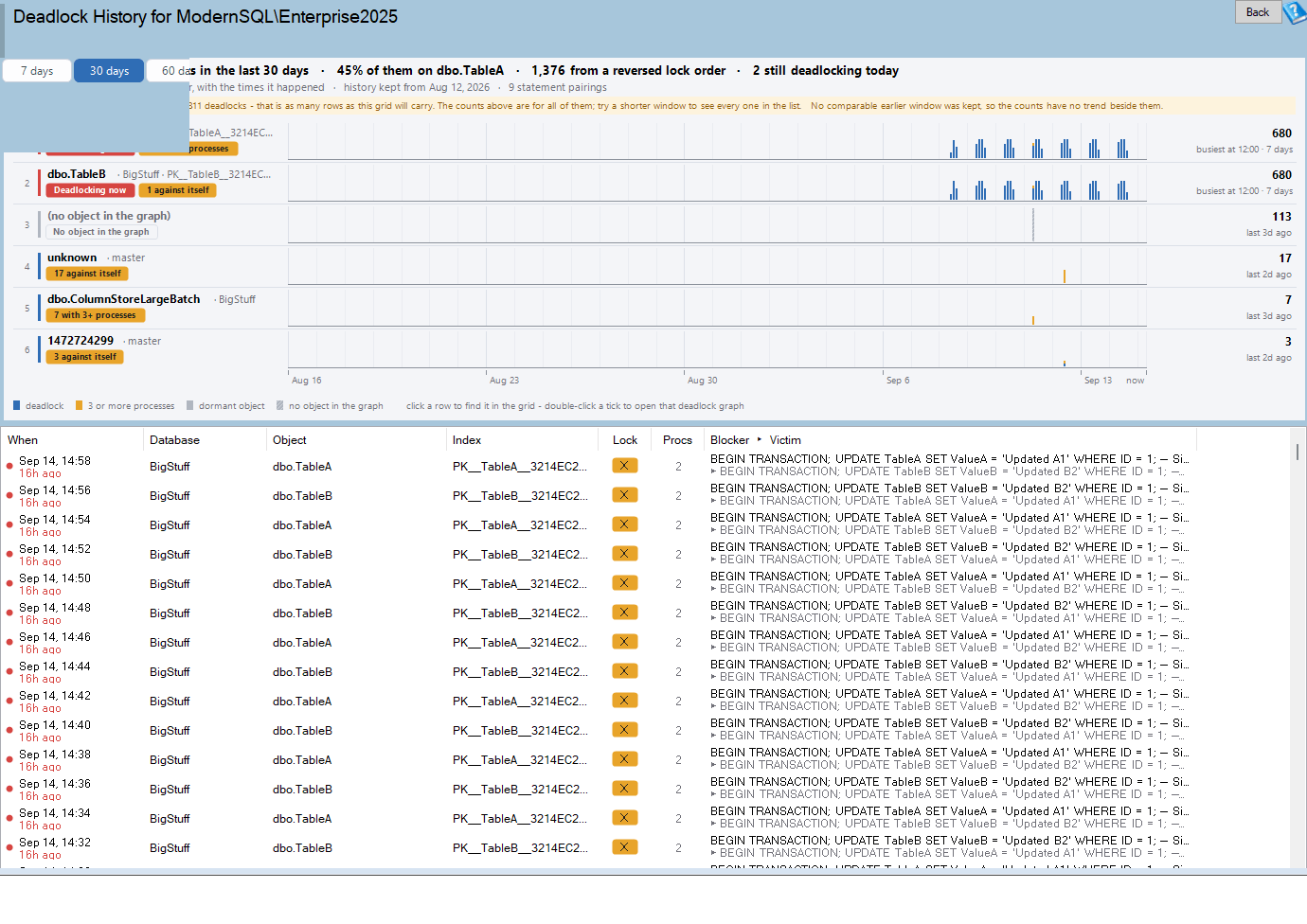
Task: Click PK__TableB index in the 14:52 row
Action: pyautogui.click(x=520, y=555)
